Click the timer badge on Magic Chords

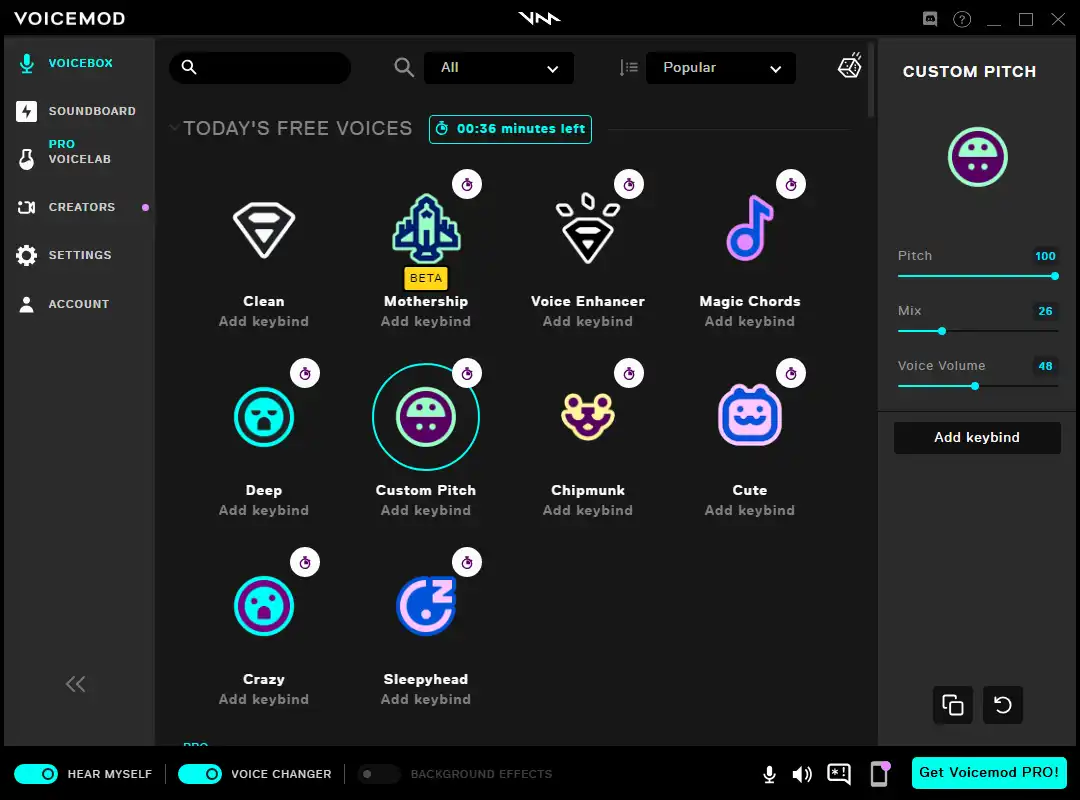[791, 185]
